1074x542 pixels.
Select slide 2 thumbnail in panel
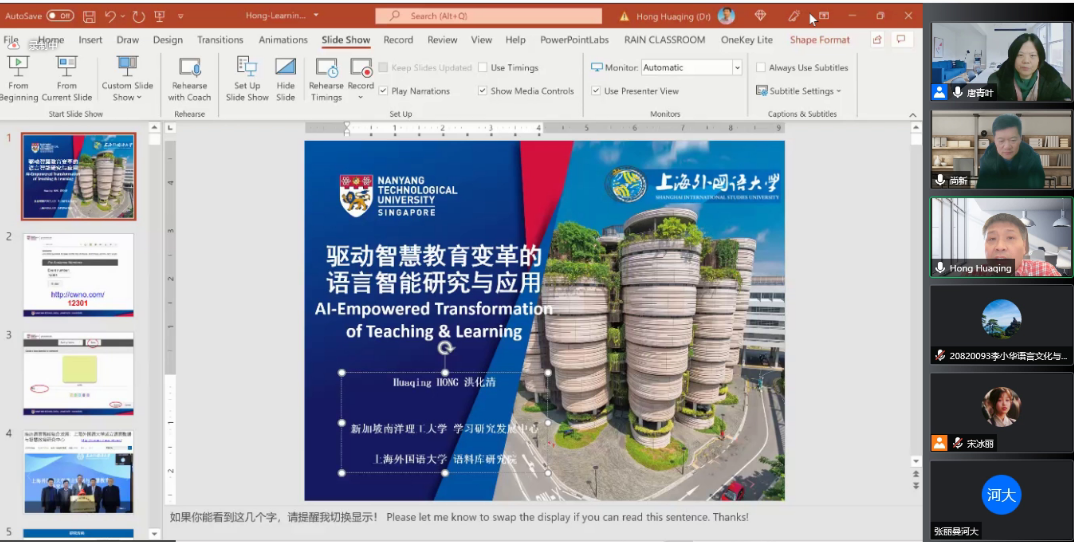click(78, 275)
